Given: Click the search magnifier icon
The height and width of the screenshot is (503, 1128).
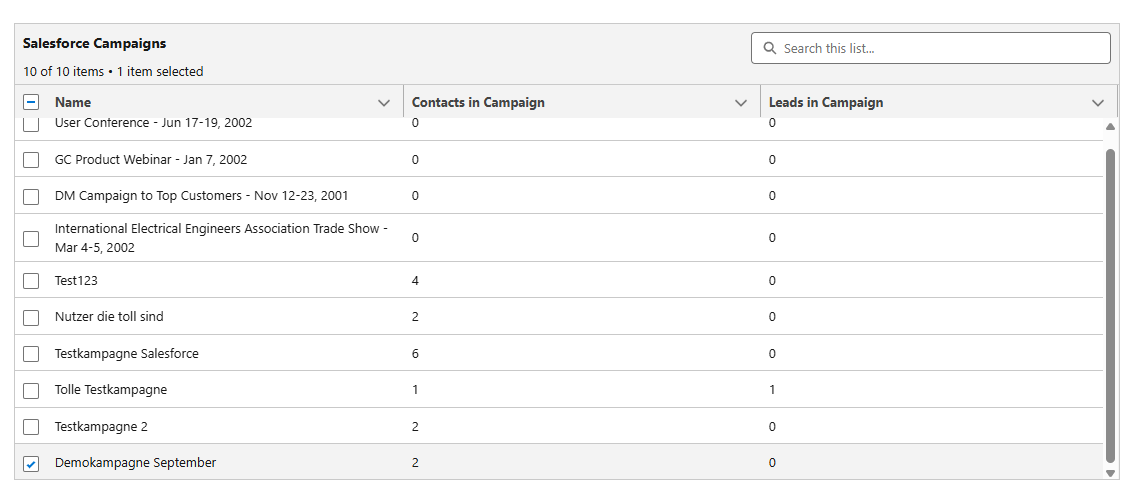Looking at the screenshot, I should (769, 48).
